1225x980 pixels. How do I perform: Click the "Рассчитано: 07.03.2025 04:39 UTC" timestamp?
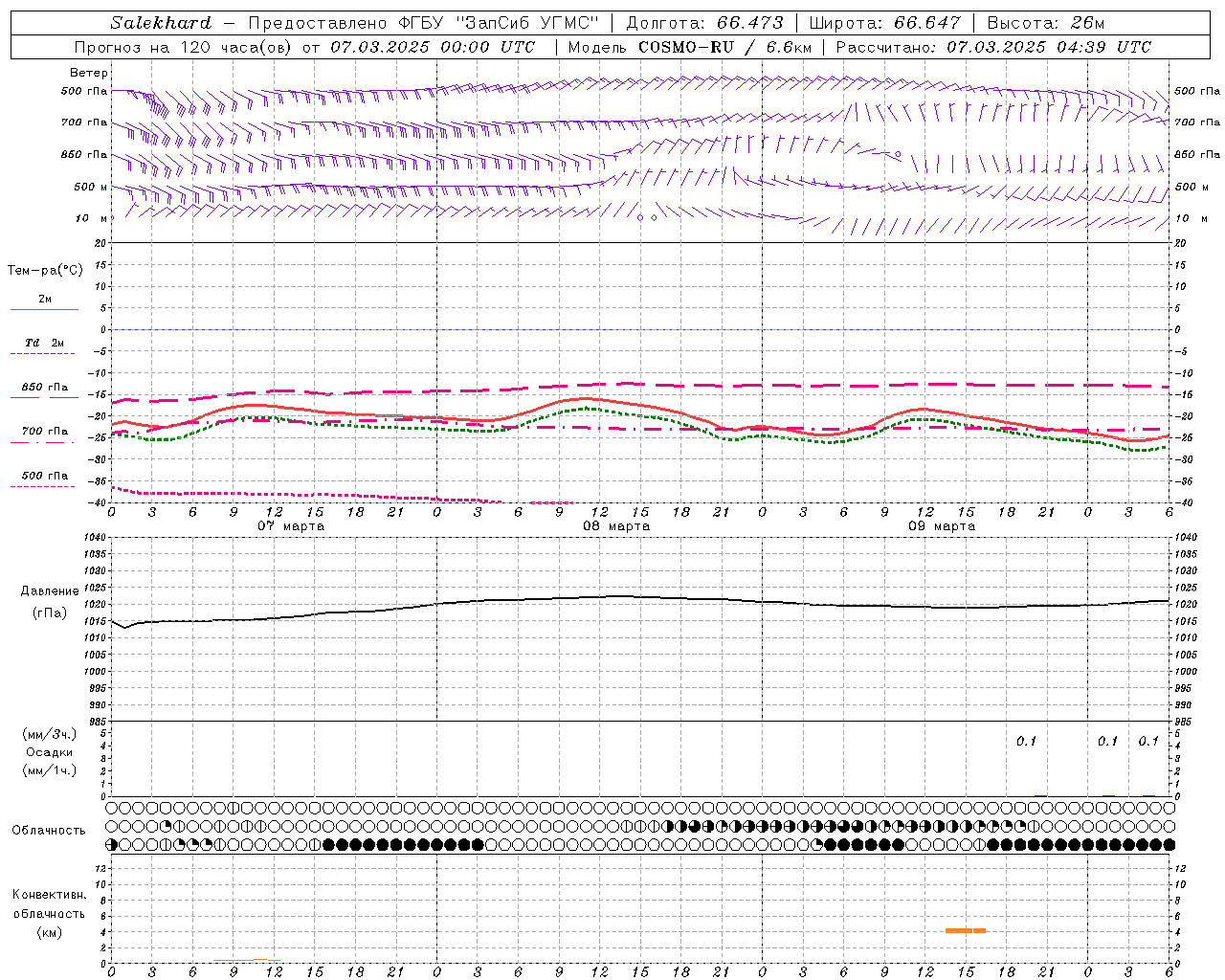[x=993, y=47]
